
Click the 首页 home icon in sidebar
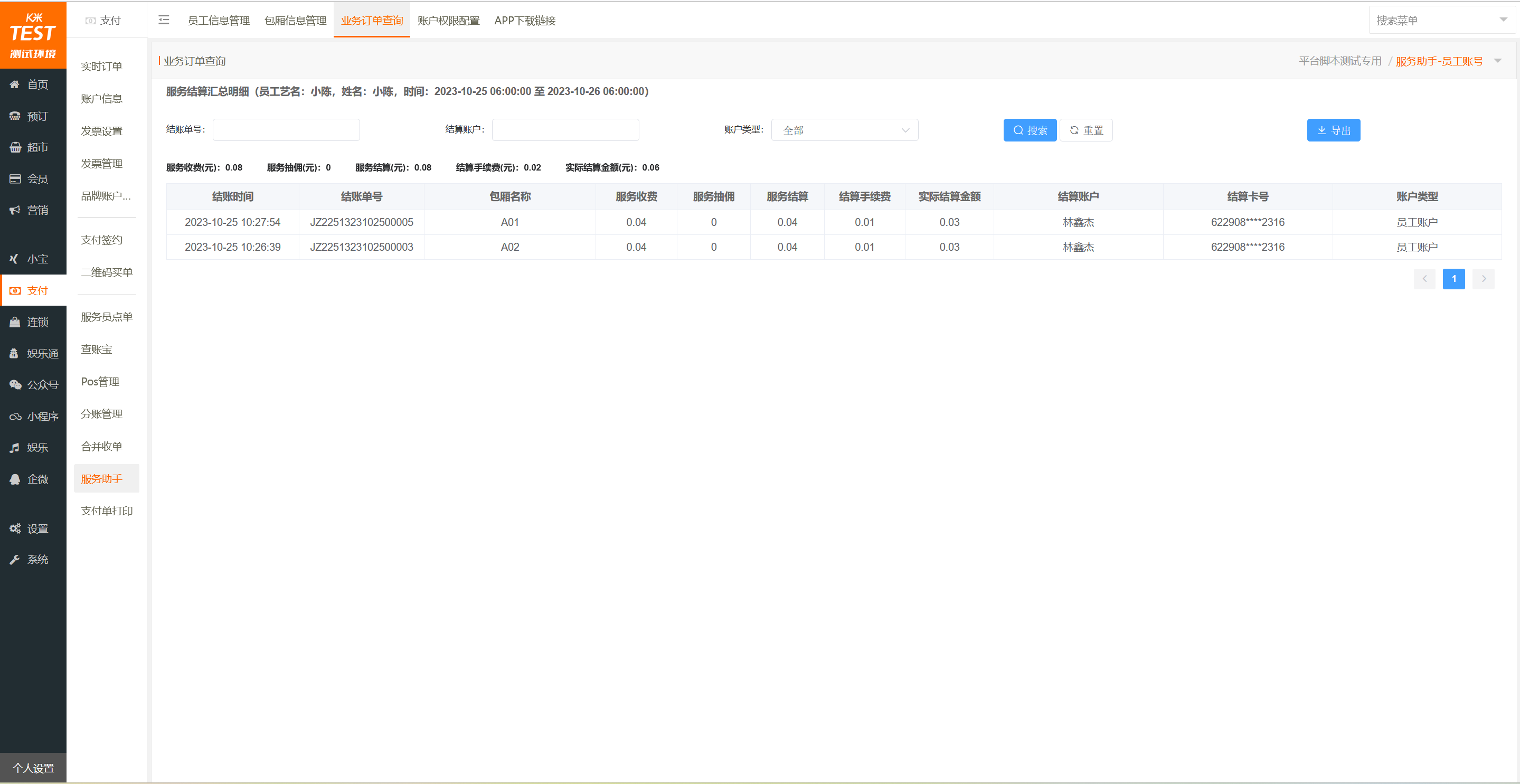[x=15, y=84]
